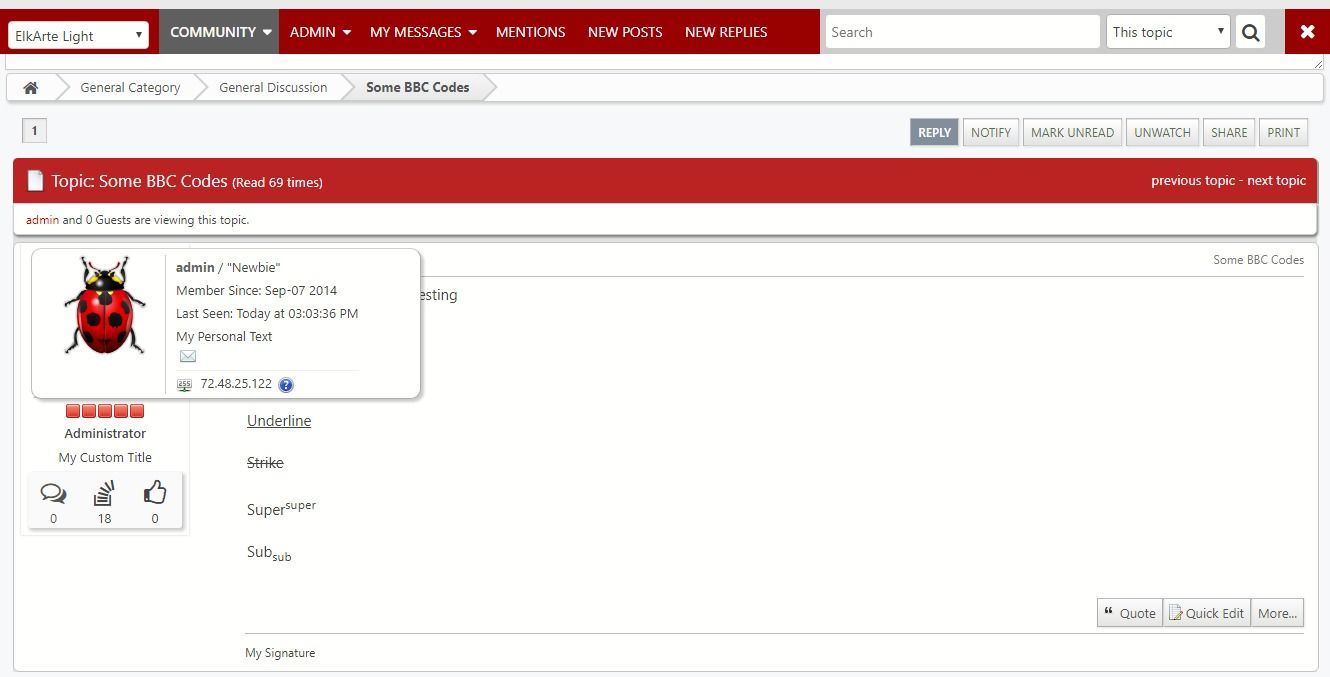Viewport: 1330px width, 677px height.
Task: Click the My Personal Text line
Action: click(x=224, y=337)
